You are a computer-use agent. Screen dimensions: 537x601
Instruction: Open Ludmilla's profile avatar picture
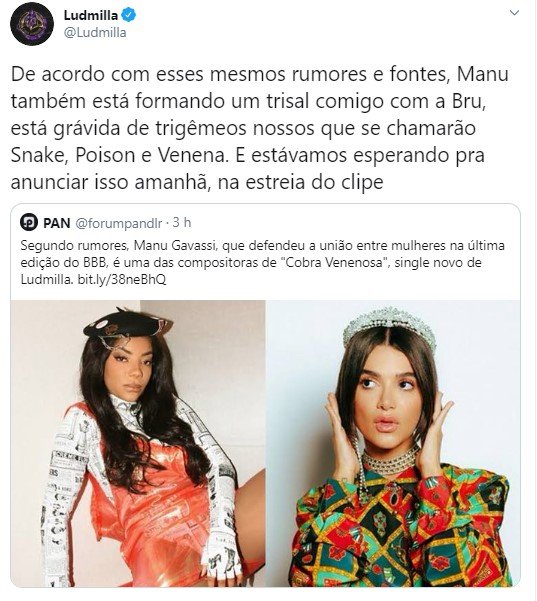pos(32,23)
